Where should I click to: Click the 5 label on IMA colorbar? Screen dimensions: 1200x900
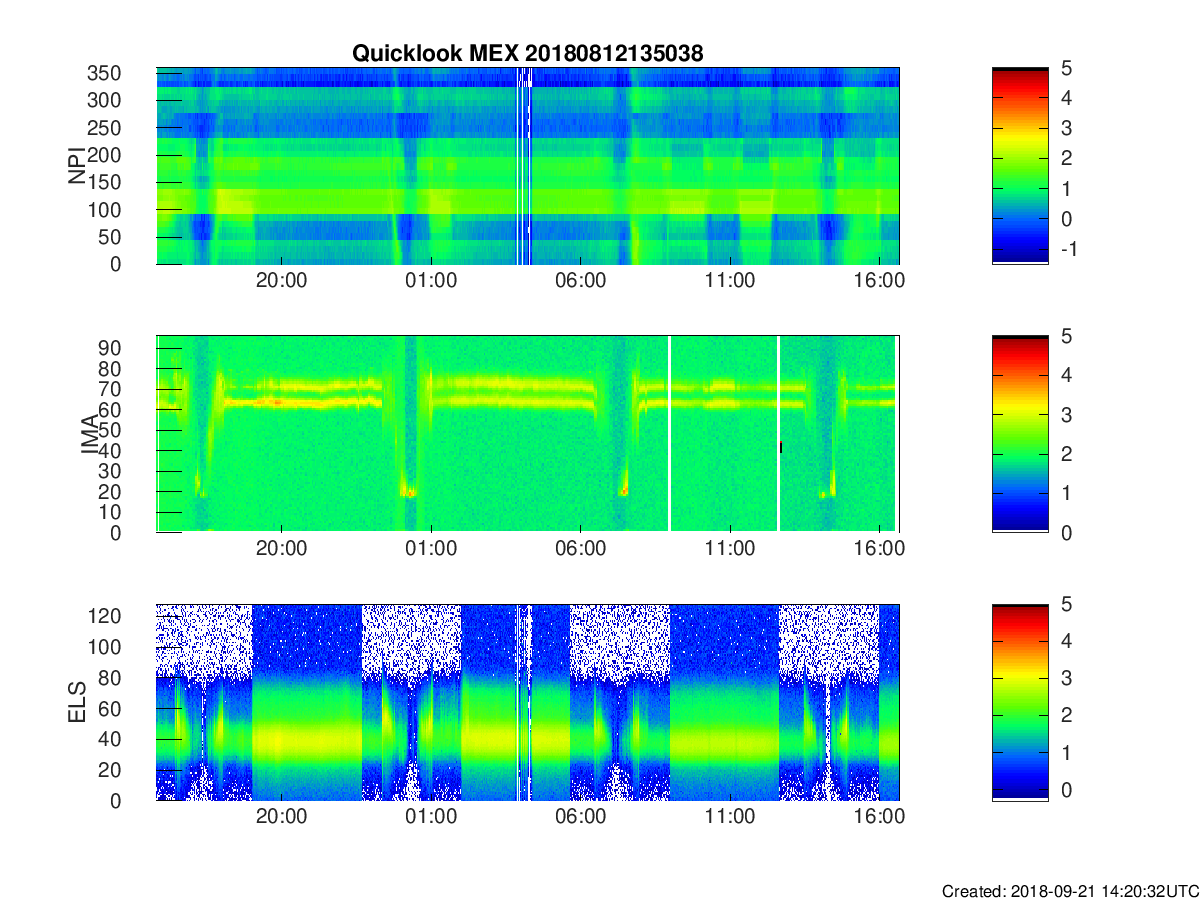(1066, 336)
